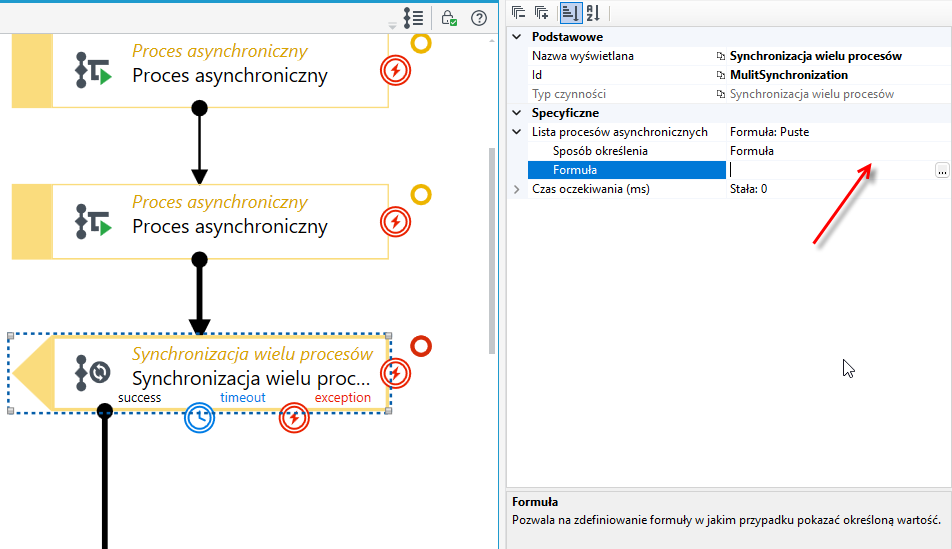Select the Nazwa wyświetlana property label
This screenshot has height=549, width=952.
tap(583, 56)
